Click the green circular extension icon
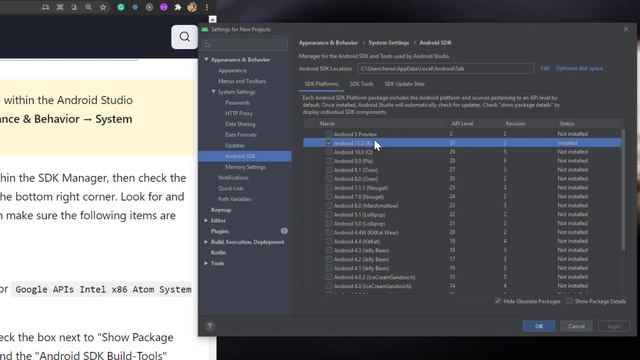 [121, 7]
